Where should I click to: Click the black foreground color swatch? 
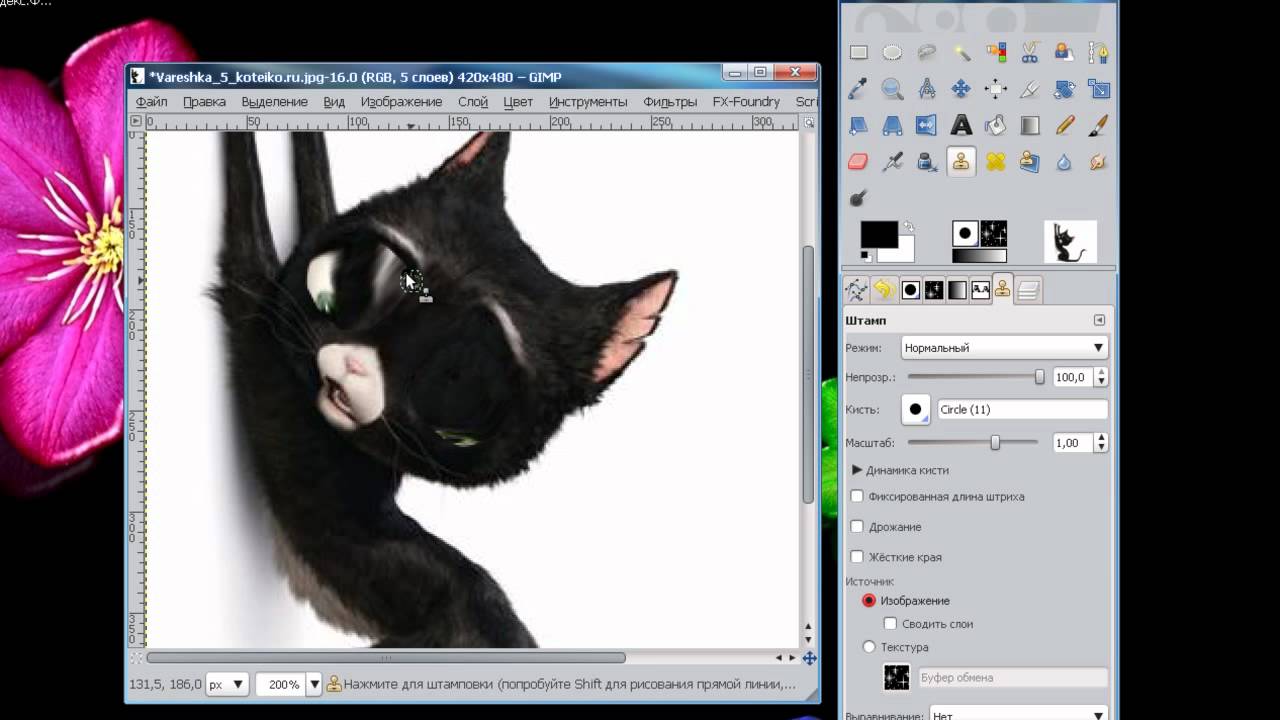(x=878, y=235)
